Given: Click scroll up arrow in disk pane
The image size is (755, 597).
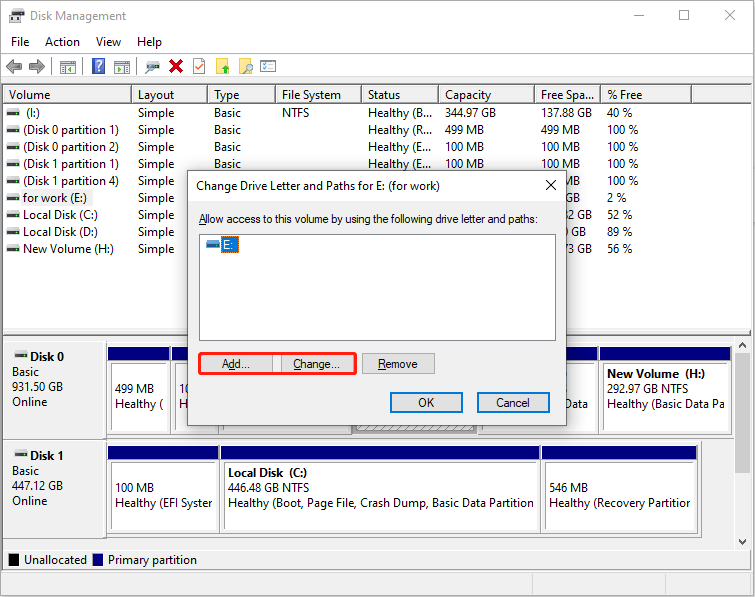Looking at the screenshot, I should [742, 345].
